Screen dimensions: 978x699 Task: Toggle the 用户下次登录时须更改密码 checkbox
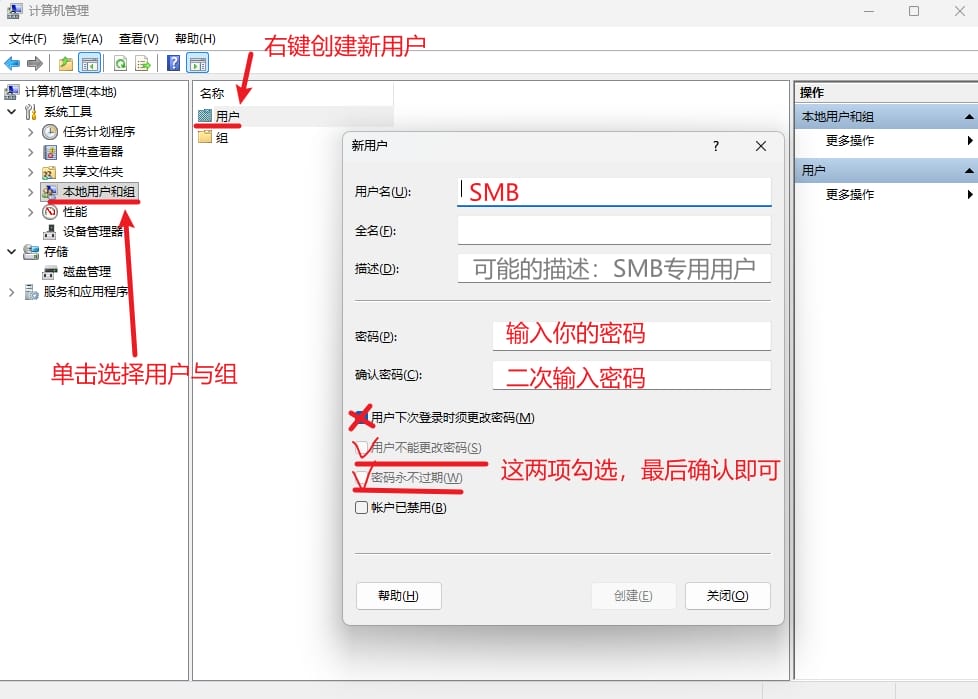tap(361, 417)
